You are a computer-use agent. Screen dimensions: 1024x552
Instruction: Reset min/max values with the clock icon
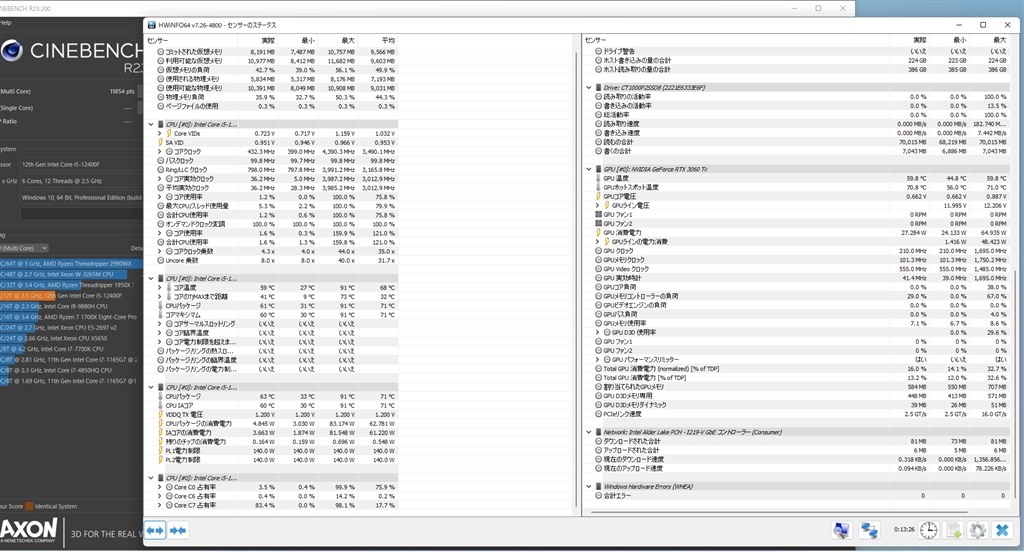tap(929, 530)
